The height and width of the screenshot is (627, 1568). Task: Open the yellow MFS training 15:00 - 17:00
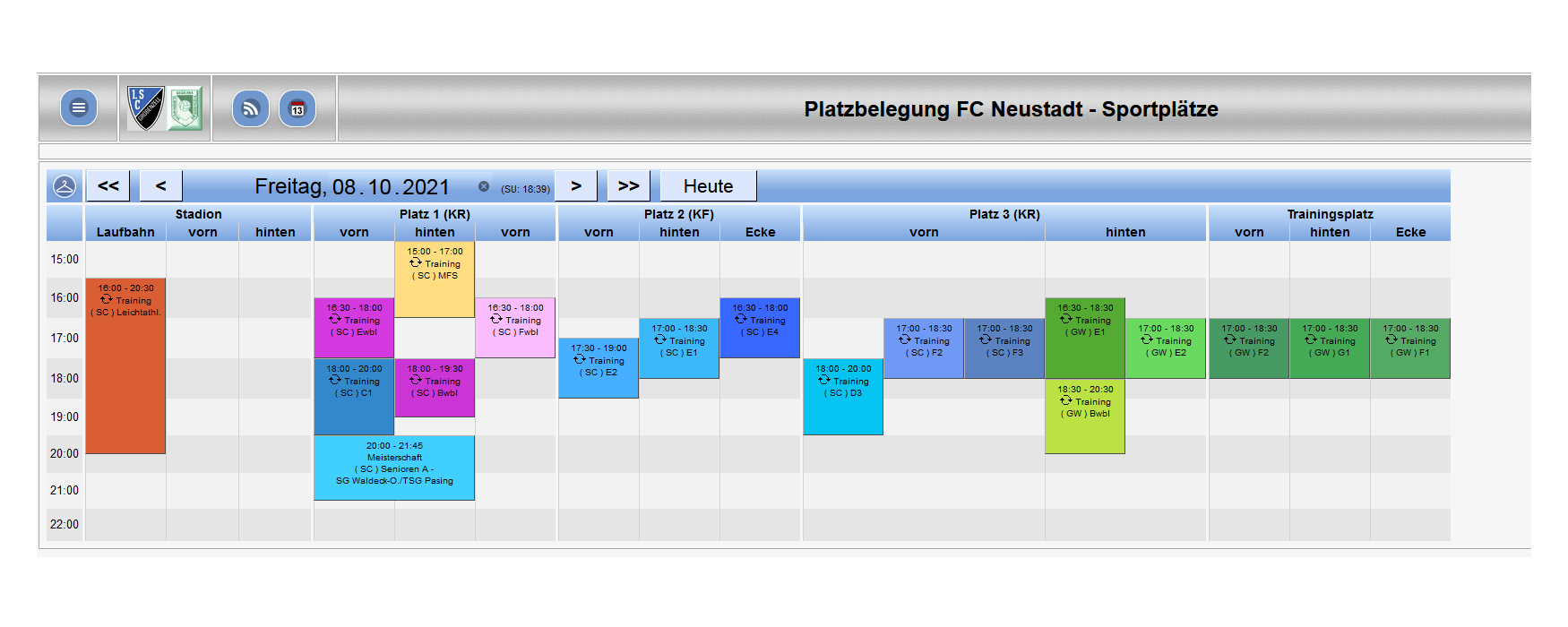435,279
